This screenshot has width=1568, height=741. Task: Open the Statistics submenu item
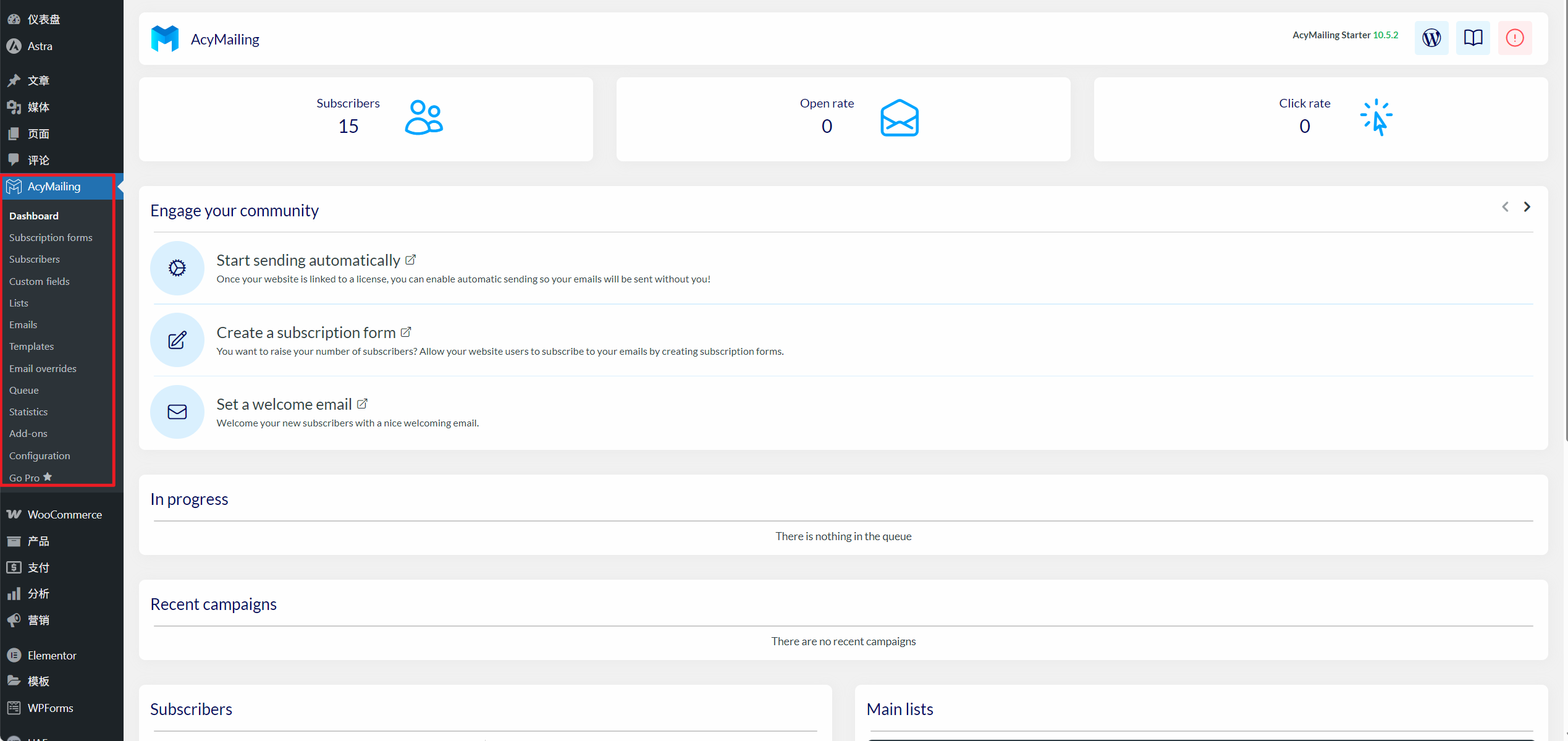click(x=28, y=412)
